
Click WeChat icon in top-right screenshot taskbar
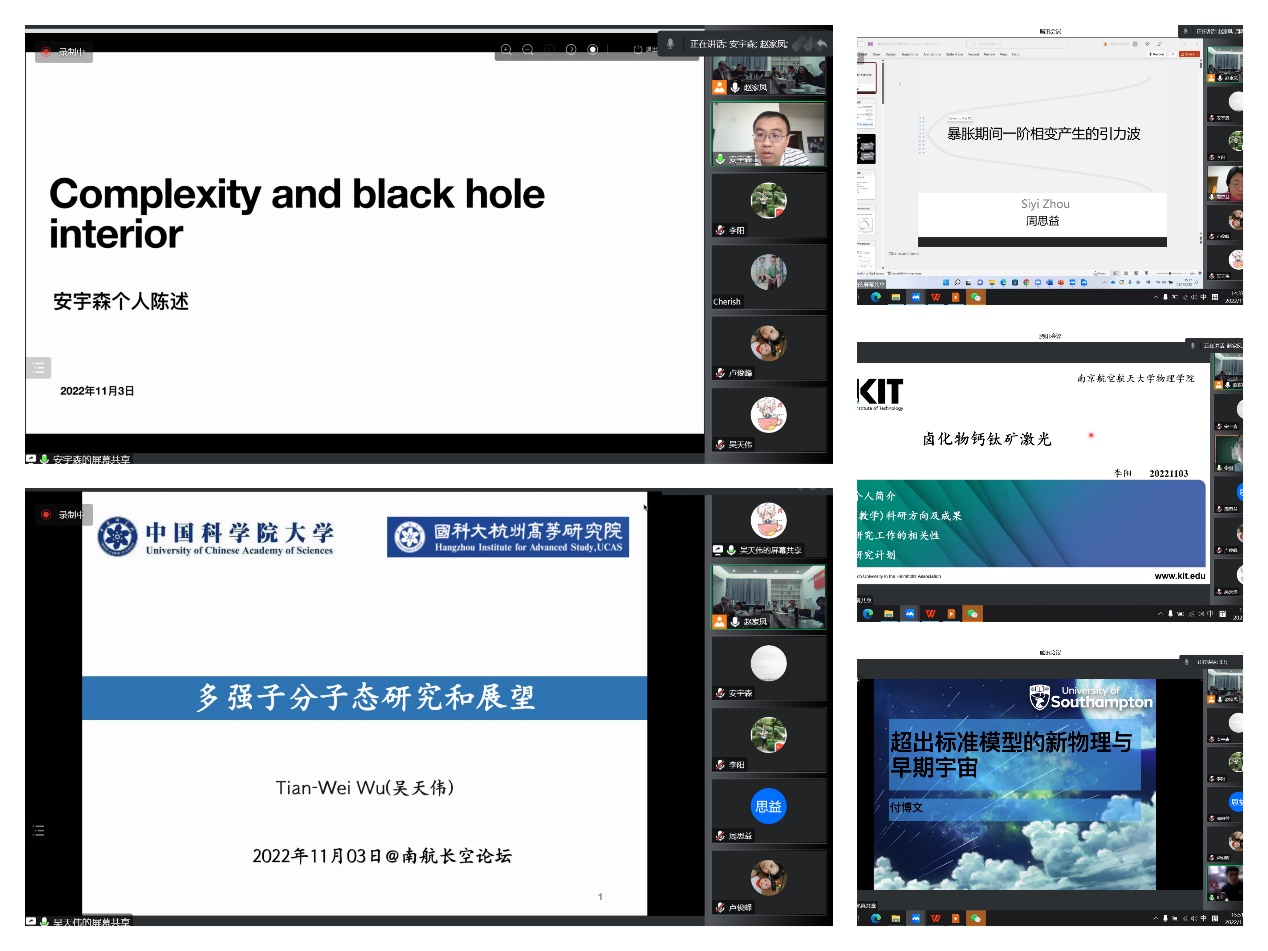click(x=975, y=297)
